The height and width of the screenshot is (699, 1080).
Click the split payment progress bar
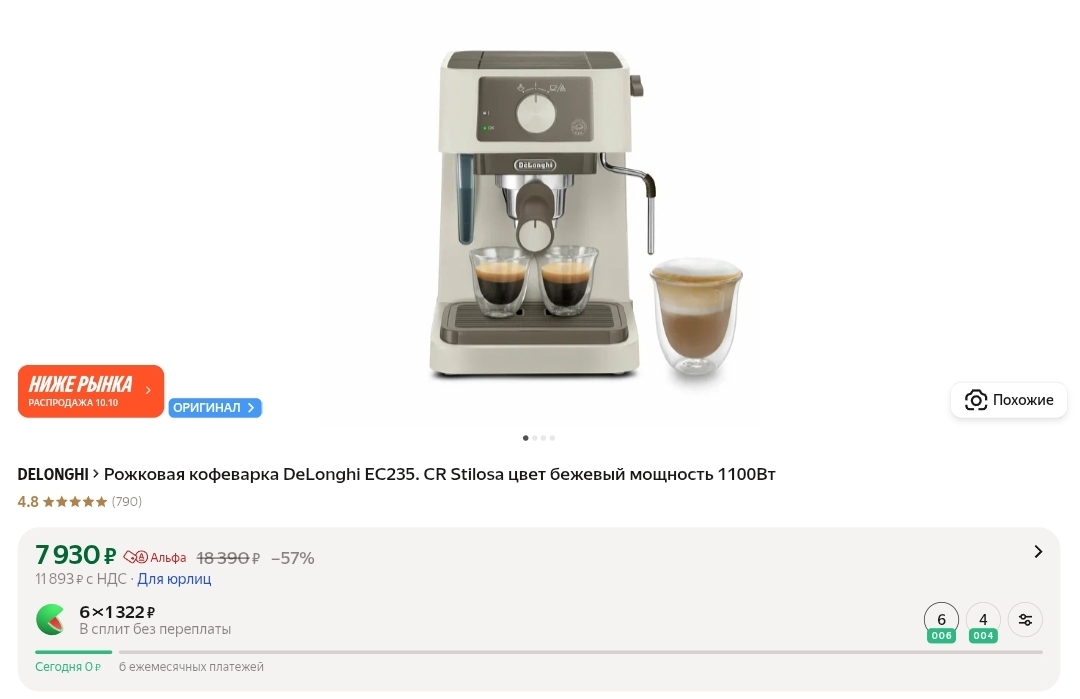(x=539, y=651)
